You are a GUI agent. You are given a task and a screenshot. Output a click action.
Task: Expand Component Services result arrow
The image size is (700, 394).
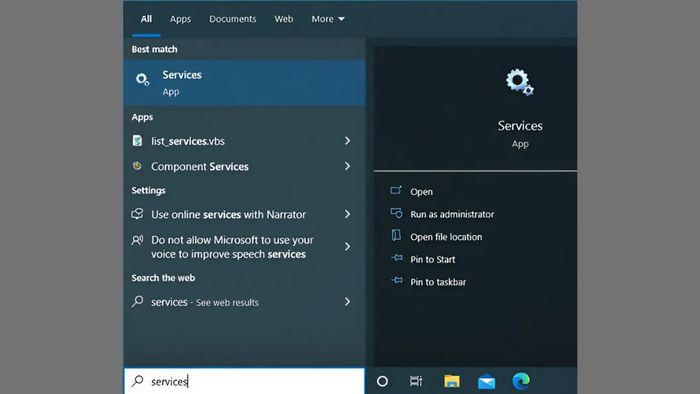pos(347,166)
